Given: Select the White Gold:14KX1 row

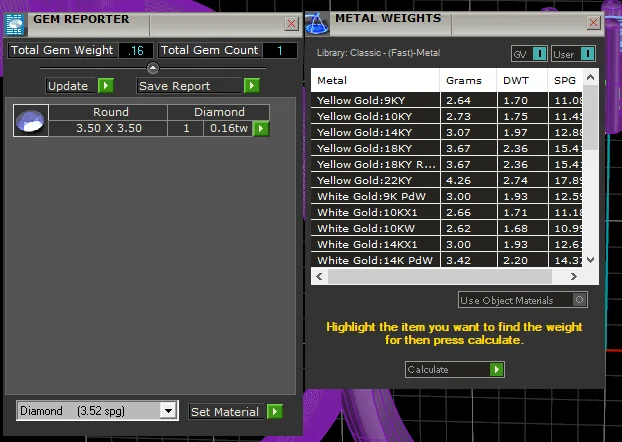Looking at the screenshot, I should [x=447, y=244].
